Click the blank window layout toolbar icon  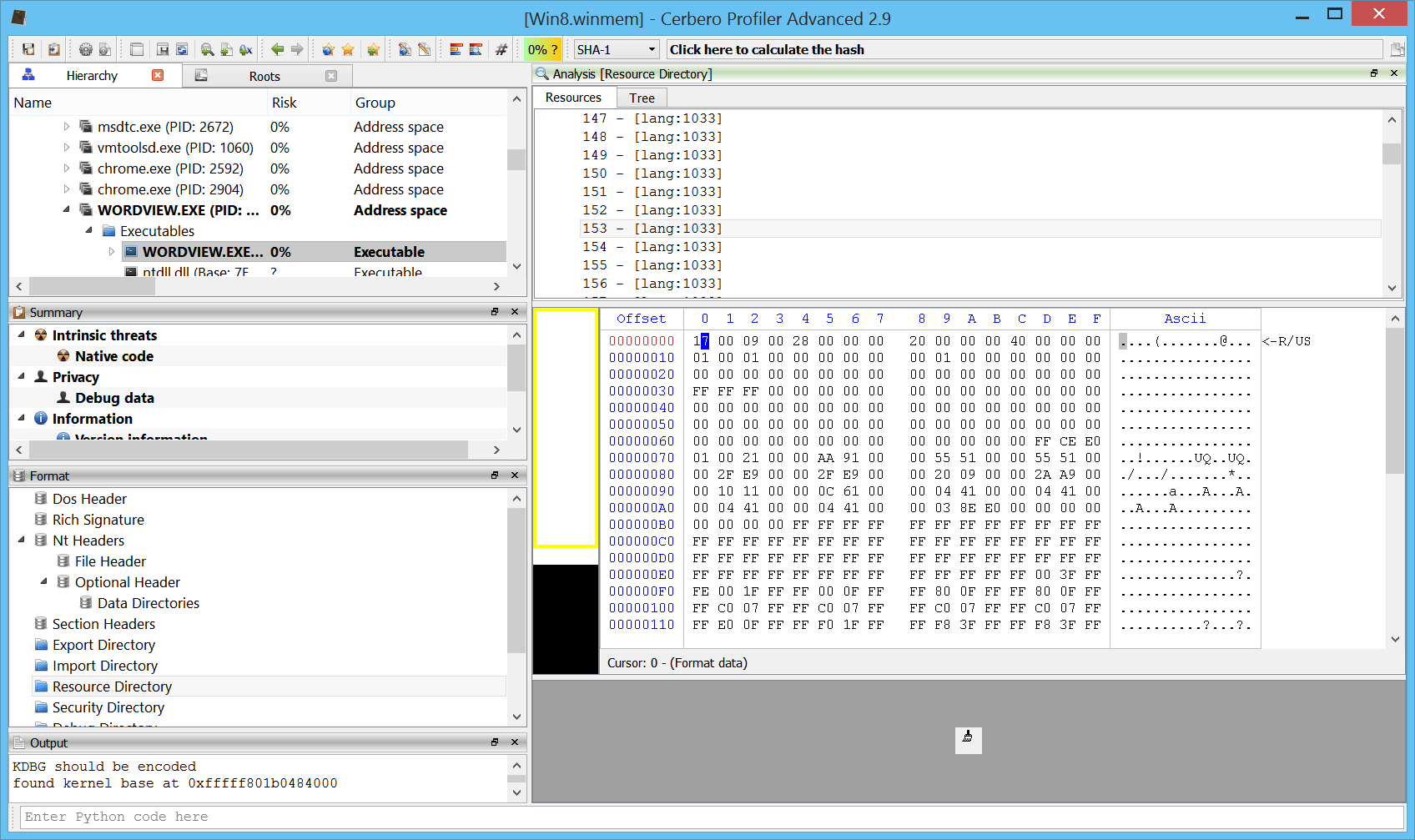137,49
